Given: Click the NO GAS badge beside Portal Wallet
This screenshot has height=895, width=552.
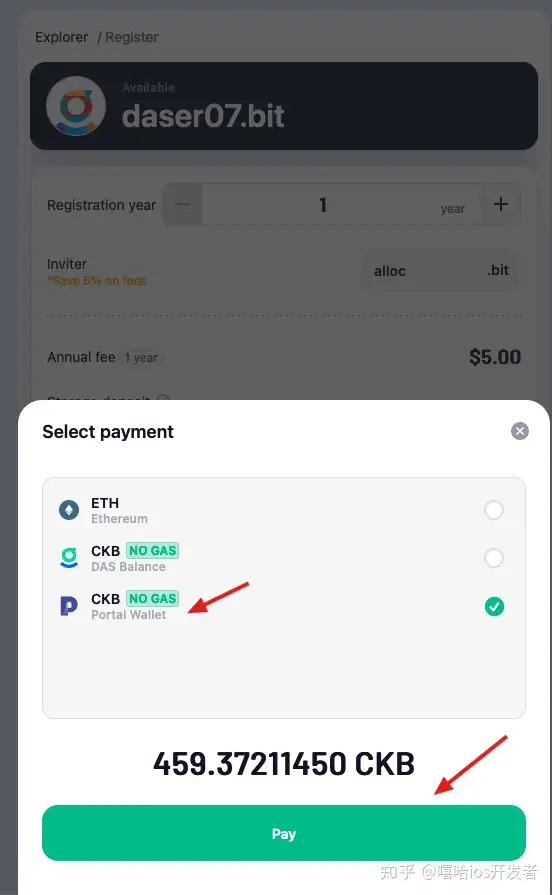Looking at the screenshot, I should [152, 598].
